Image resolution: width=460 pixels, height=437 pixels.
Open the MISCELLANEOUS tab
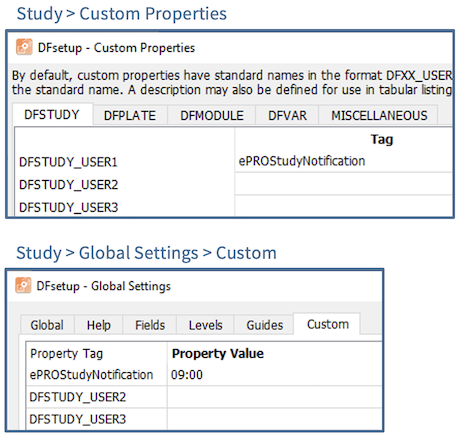(x=379, y=116)
